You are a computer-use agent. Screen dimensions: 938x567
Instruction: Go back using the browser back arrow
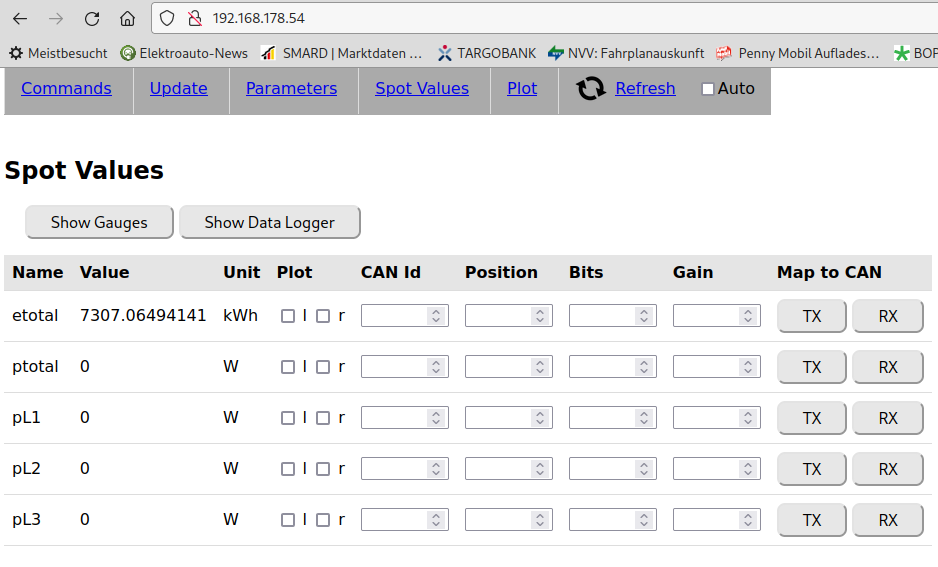(x=20, y=18)
